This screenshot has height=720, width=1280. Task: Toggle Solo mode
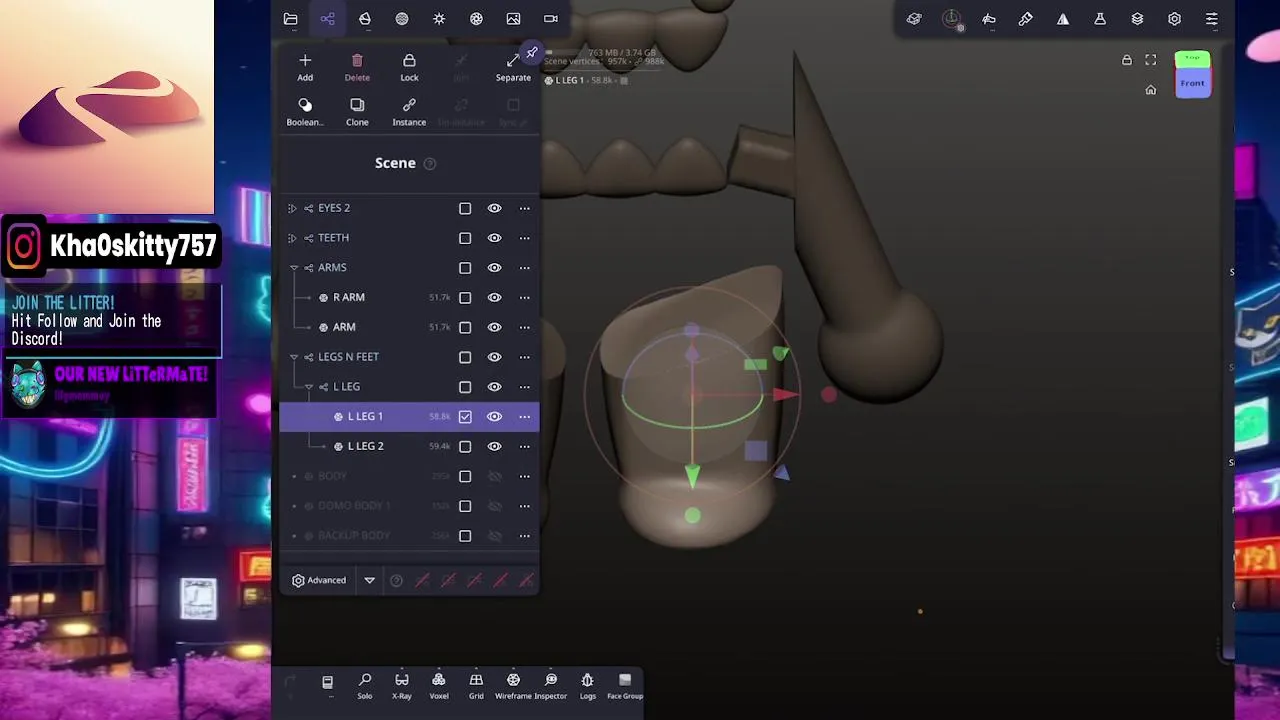point(365,685)
